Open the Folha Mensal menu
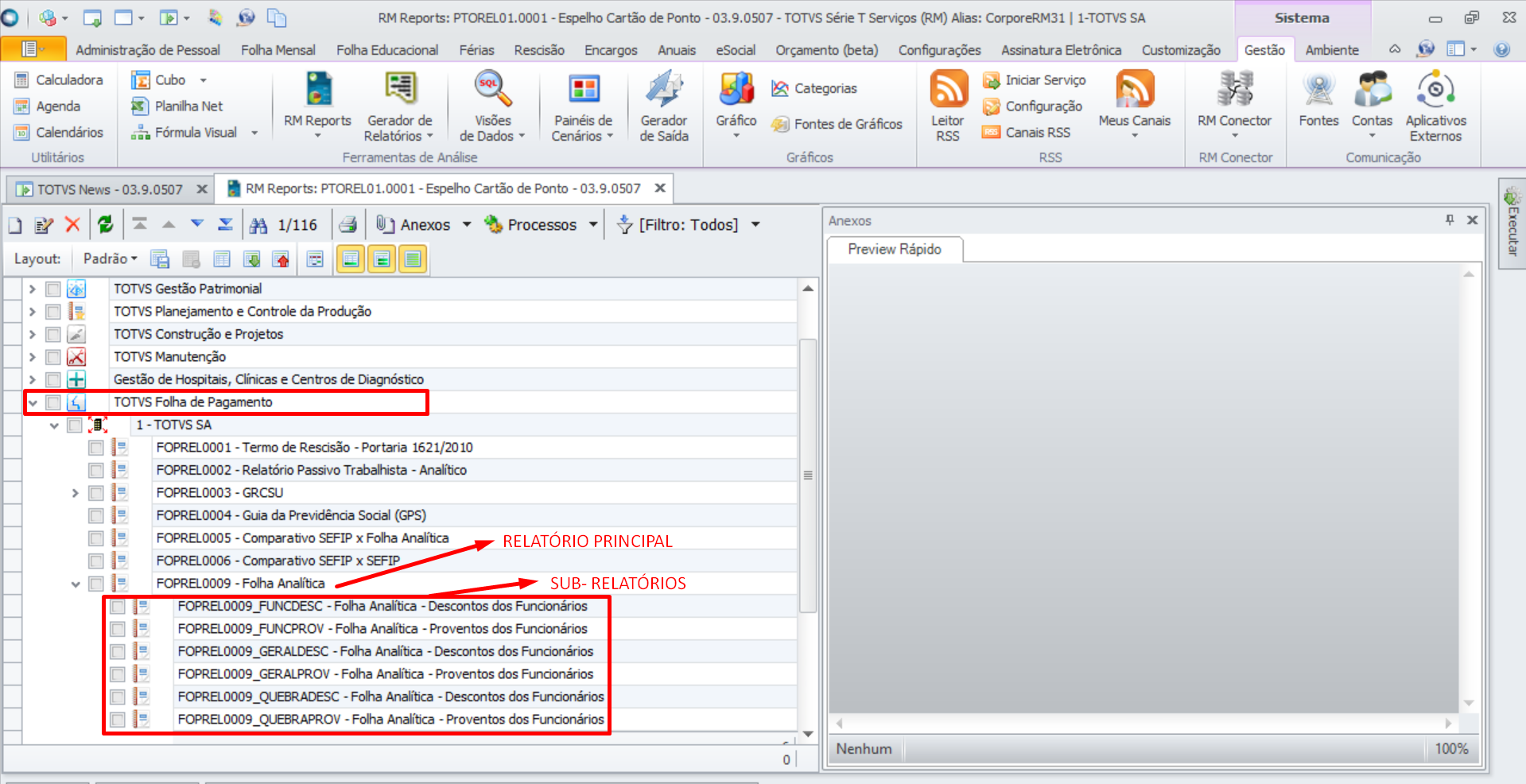1526x784 pixels. click(x=278, y=50)
